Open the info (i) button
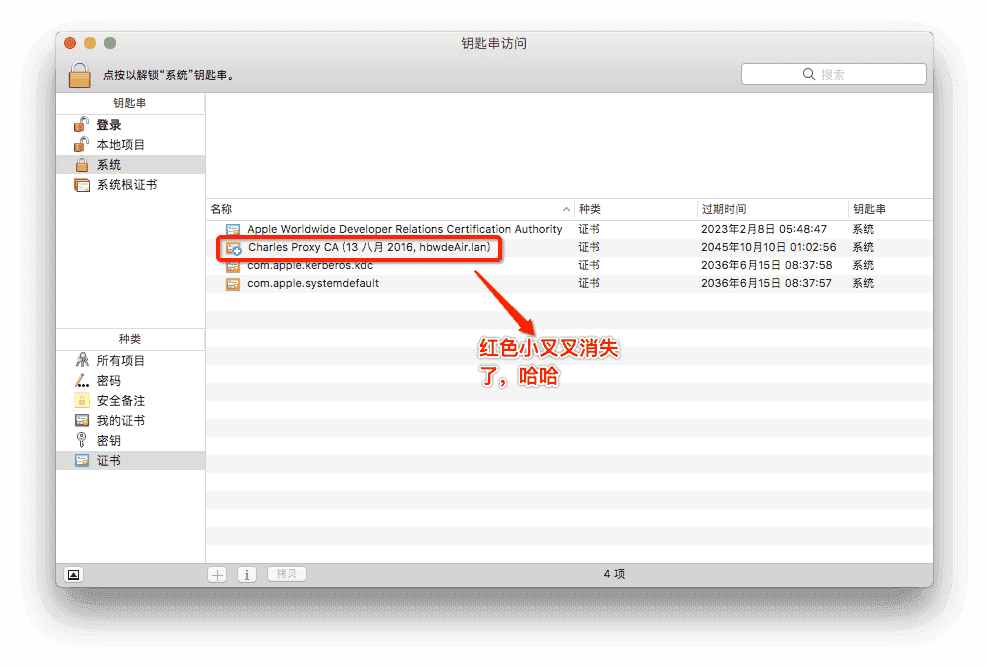 coord(247,574)
